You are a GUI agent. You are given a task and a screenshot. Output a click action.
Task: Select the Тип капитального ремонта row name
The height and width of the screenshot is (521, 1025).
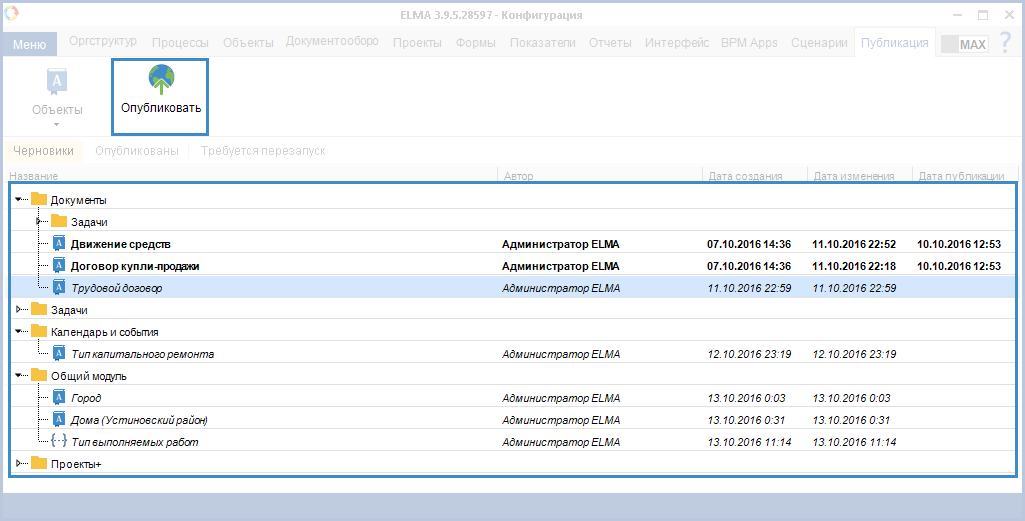tap(143, 354)
